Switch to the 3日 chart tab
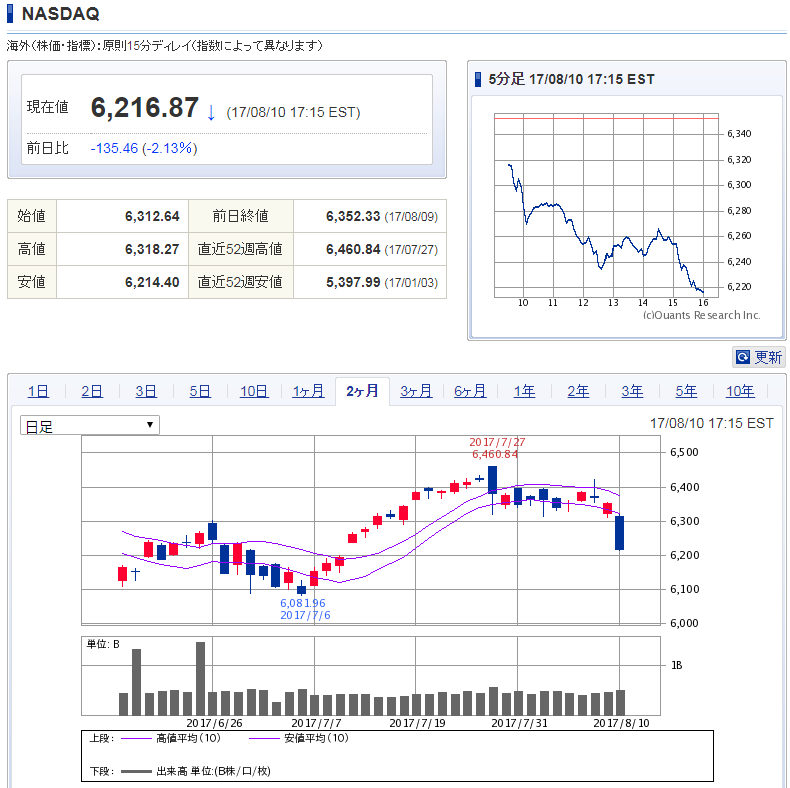This screenshot has height=788, width=790. coord(146,391)
